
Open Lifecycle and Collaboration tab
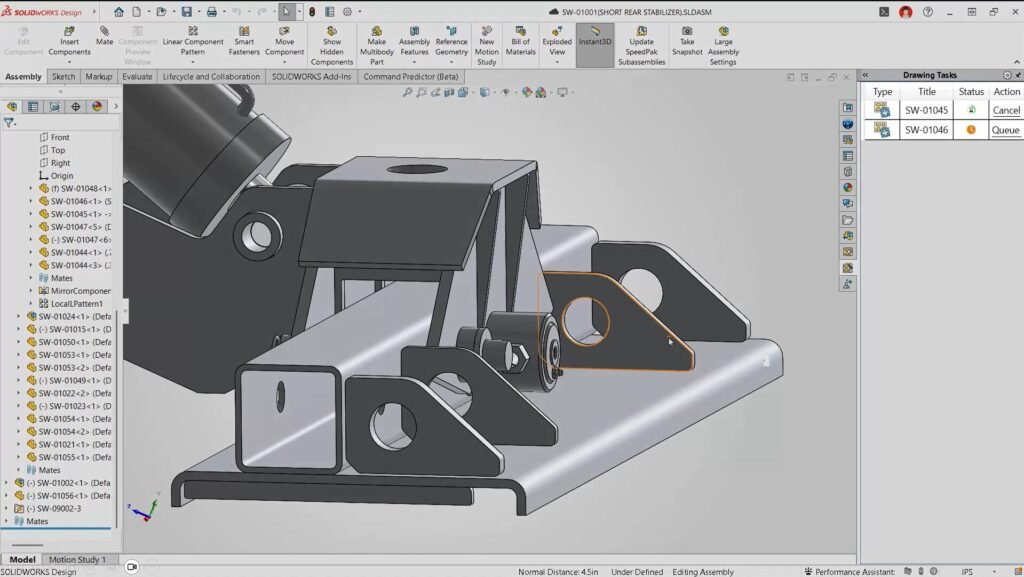pyautogui.click(x=211, y=76)
